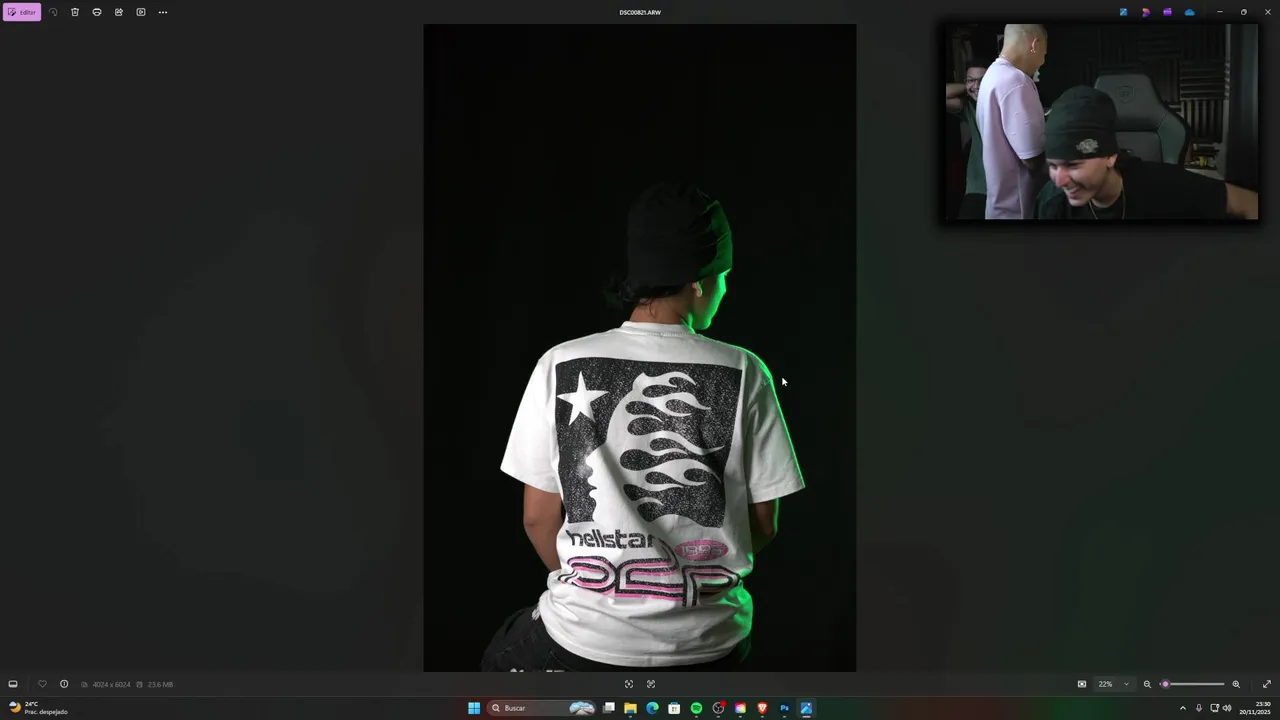Enter full screen with the expand arrows icon
1280x720 pixels.
point(1266,684)
